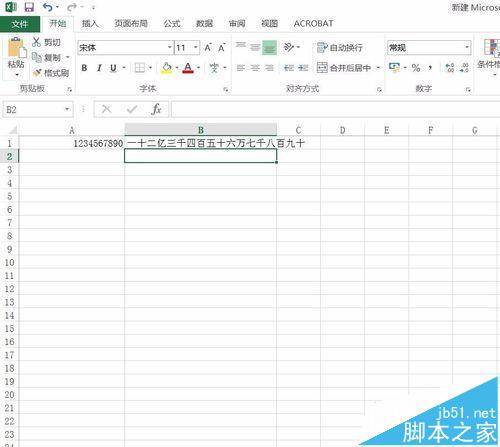The image size is (500, 447).
Task: Apply accounting number format icon
Action: pos(394,68)
